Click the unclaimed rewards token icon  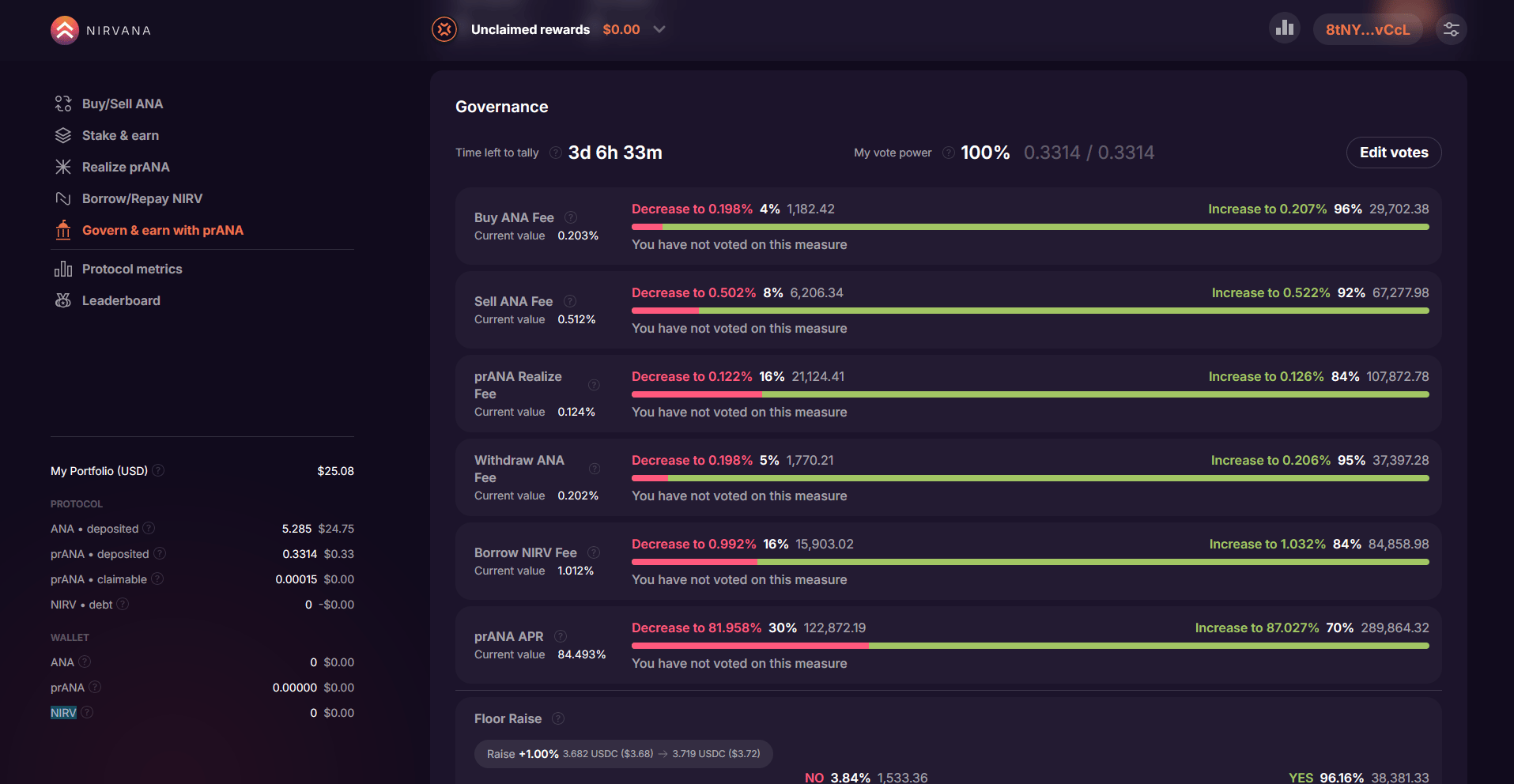pos(444,29)
